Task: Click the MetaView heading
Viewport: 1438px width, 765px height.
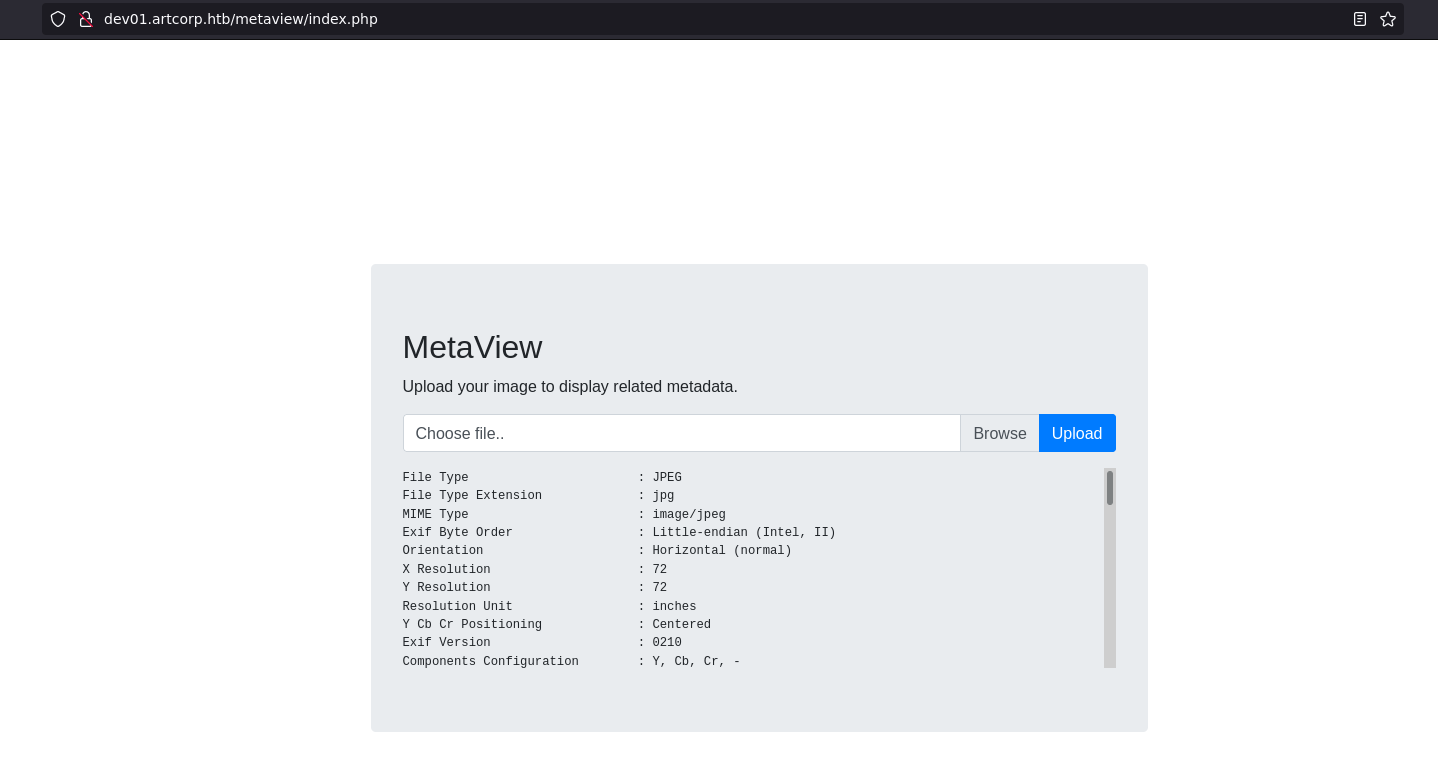Action: (x=472, y=347)
